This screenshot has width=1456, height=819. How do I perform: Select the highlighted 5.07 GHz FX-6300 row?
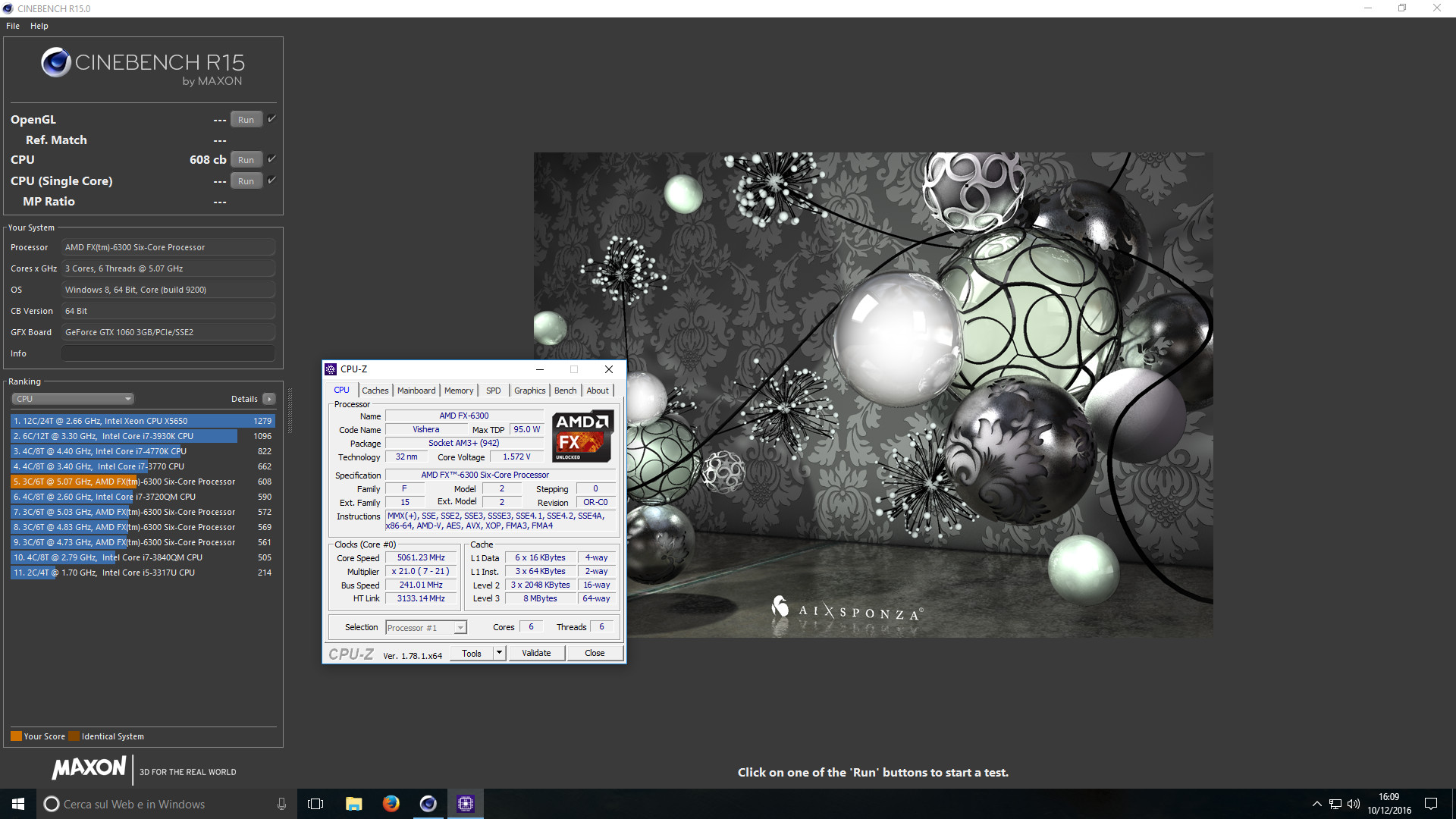tap(143, 482)
